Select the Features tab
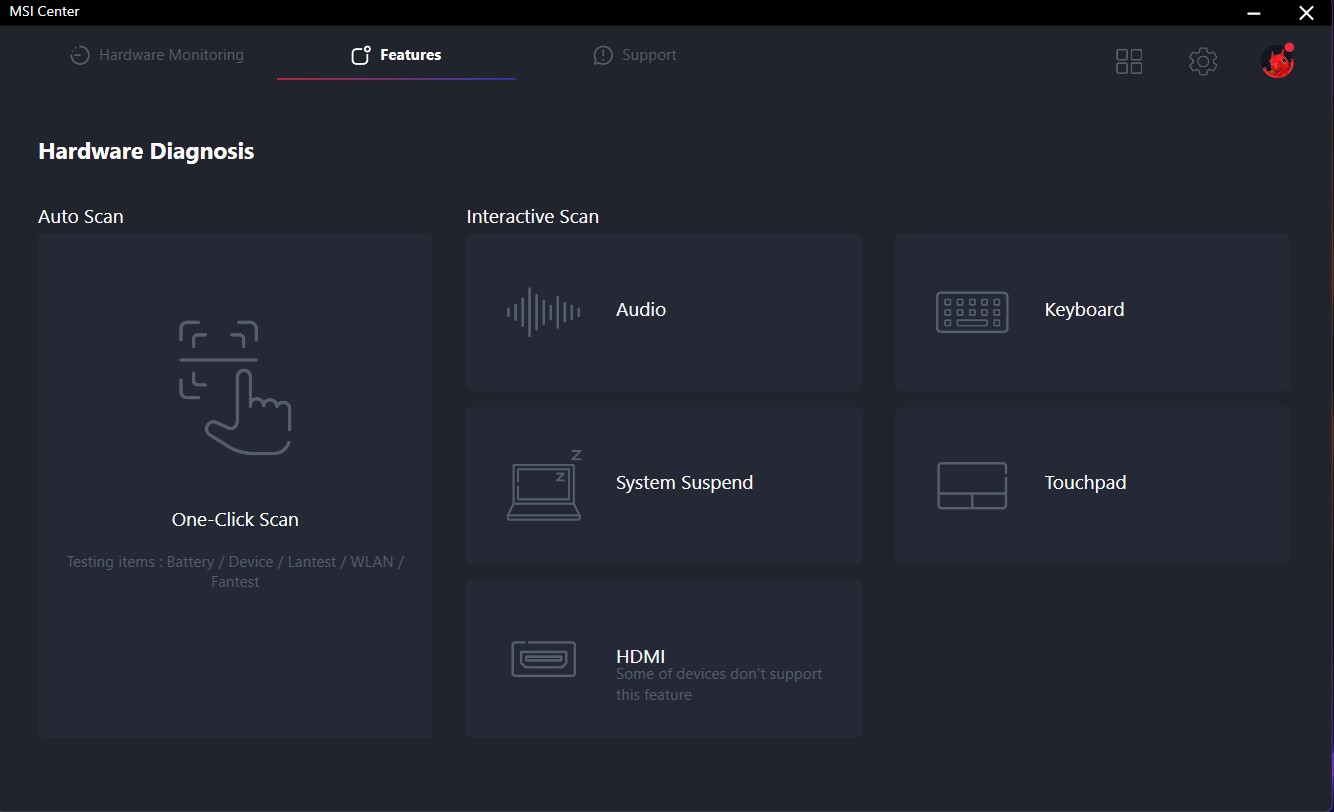1334x812 pixels. coord(396,55)
